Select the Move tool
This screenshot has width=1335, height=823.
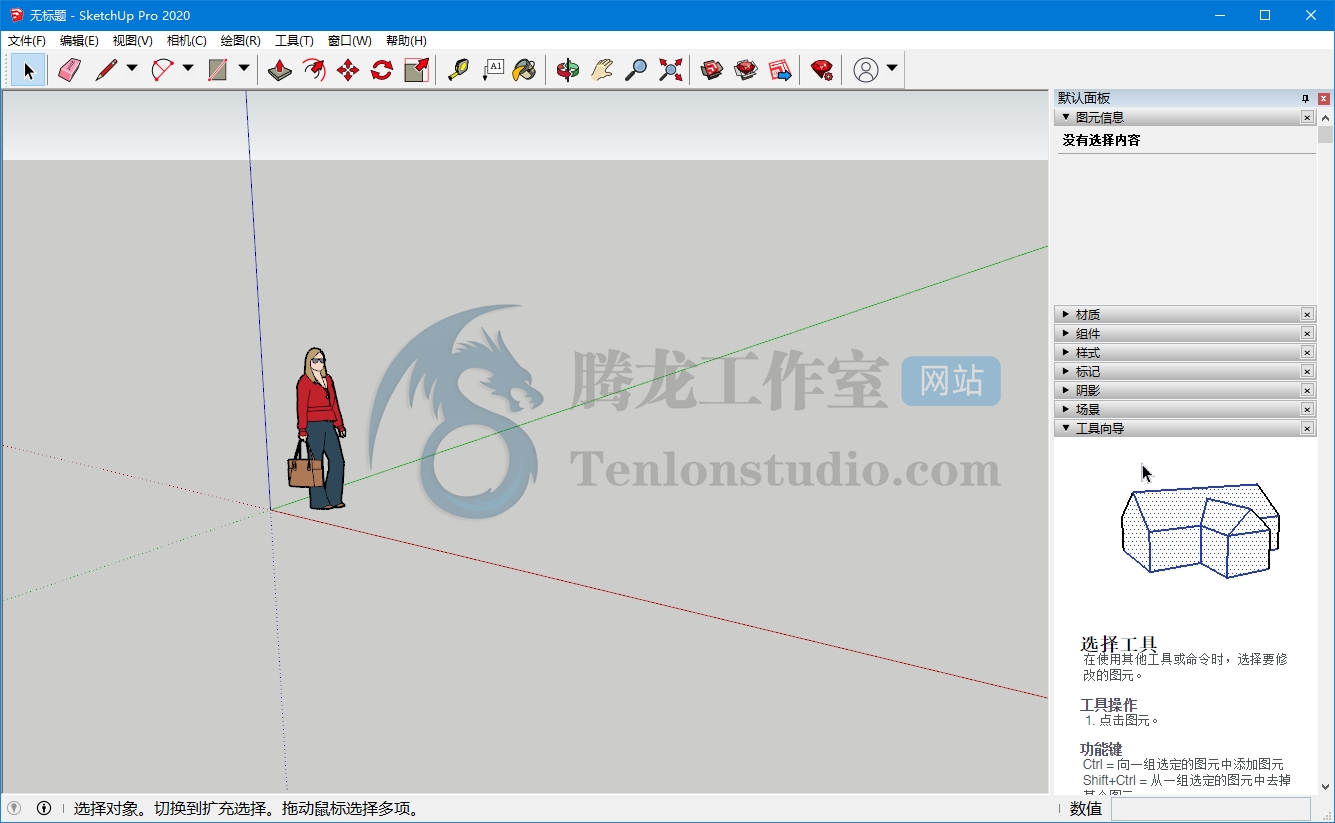(348, 70)
